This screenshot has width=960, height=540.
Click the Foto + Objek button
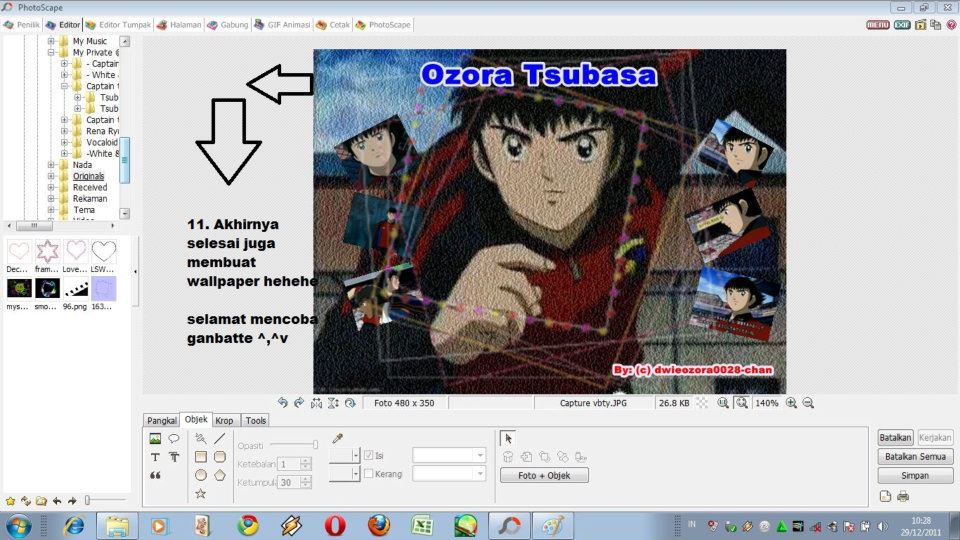(544, 476)
